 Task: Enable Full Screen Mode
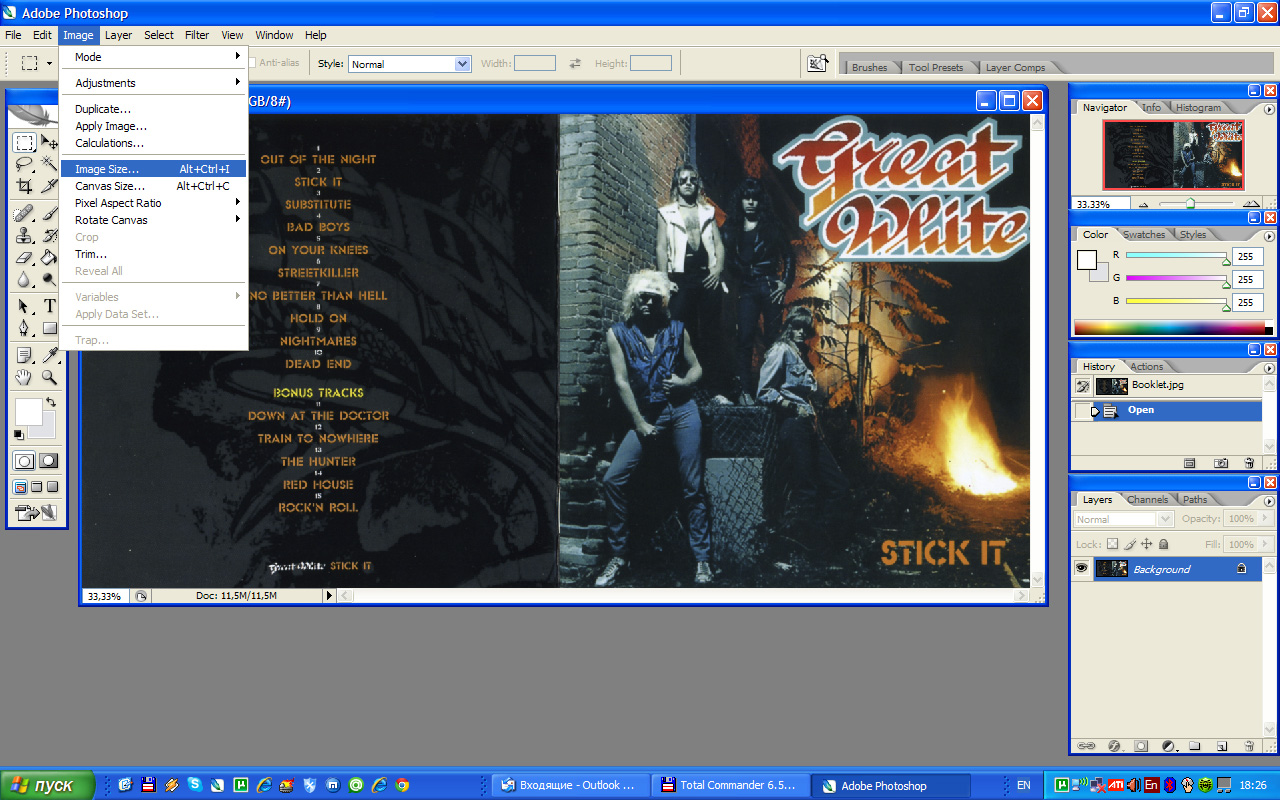point(53,487)
